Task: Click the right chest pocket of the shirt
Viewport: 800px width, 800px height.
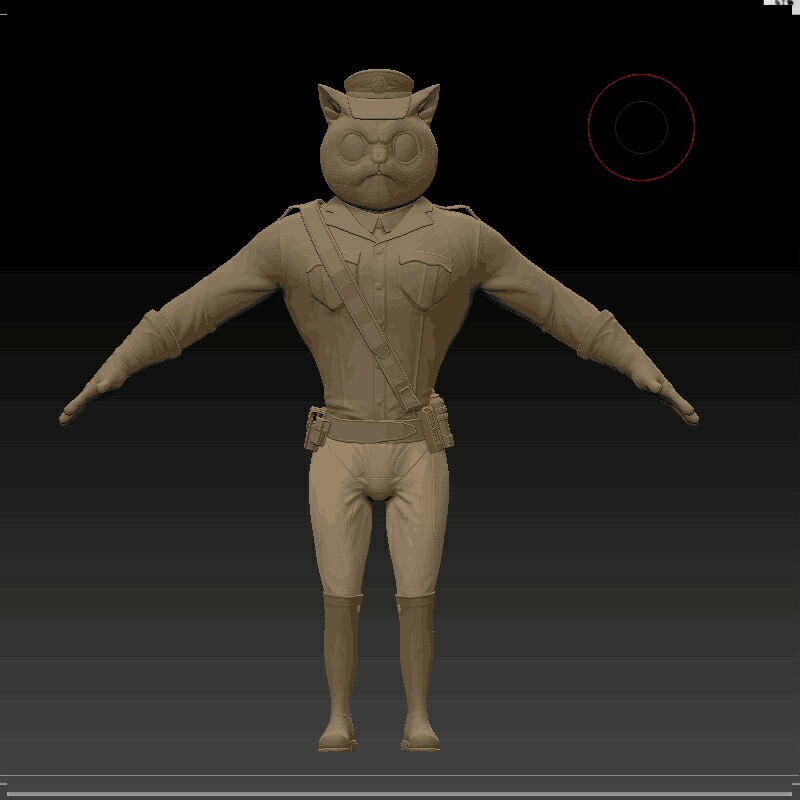Action: tap(424, 280)
